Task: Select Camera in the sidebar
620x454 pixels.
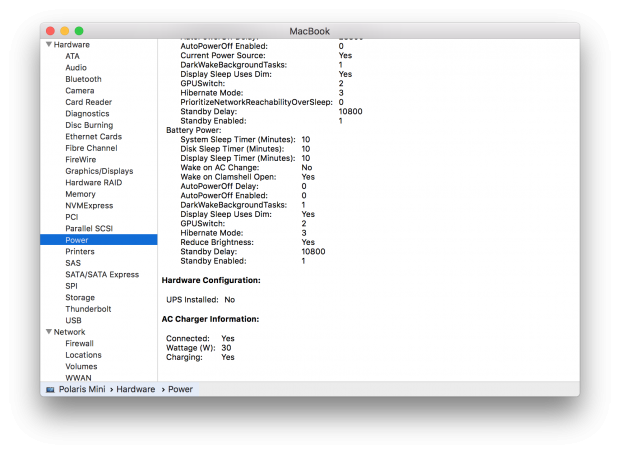Action: [x=79, y=91]
